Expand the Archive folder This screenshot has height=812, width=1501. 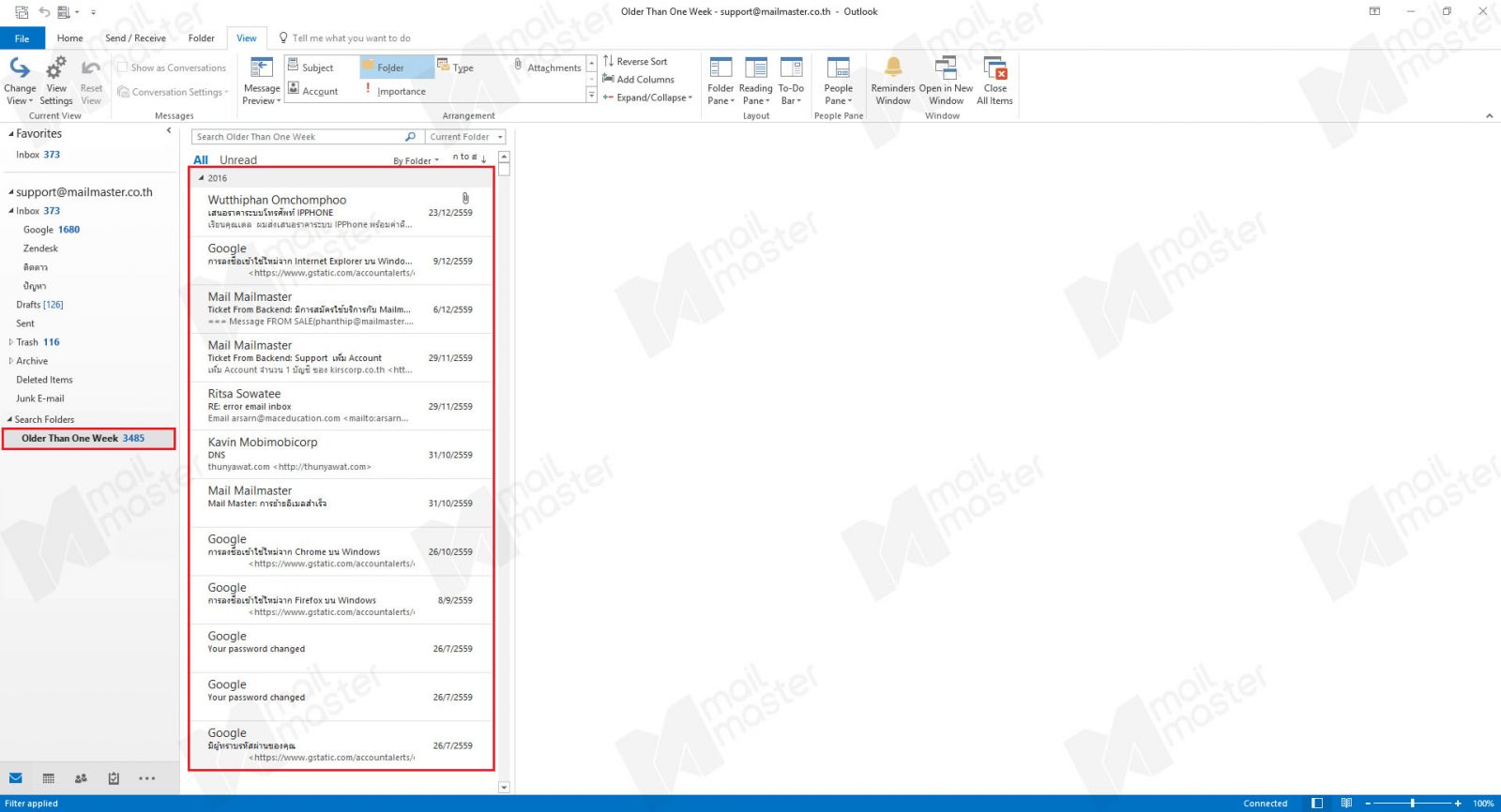coord(11,361)
